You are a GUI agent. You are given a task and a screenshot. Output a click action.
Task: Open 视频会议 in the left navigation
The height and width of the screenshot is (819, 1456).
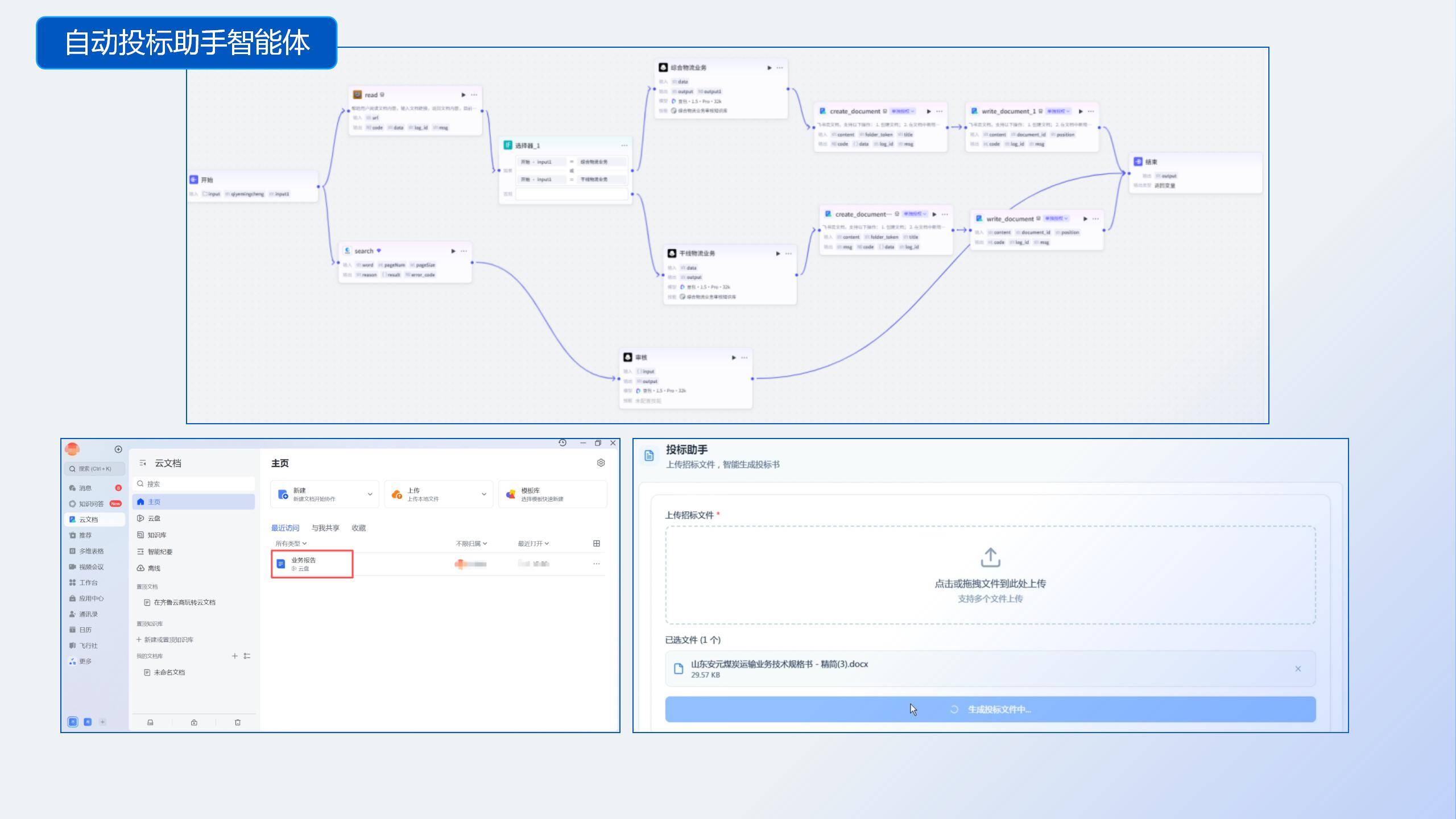pyautogui.click(x=91, y=566)
